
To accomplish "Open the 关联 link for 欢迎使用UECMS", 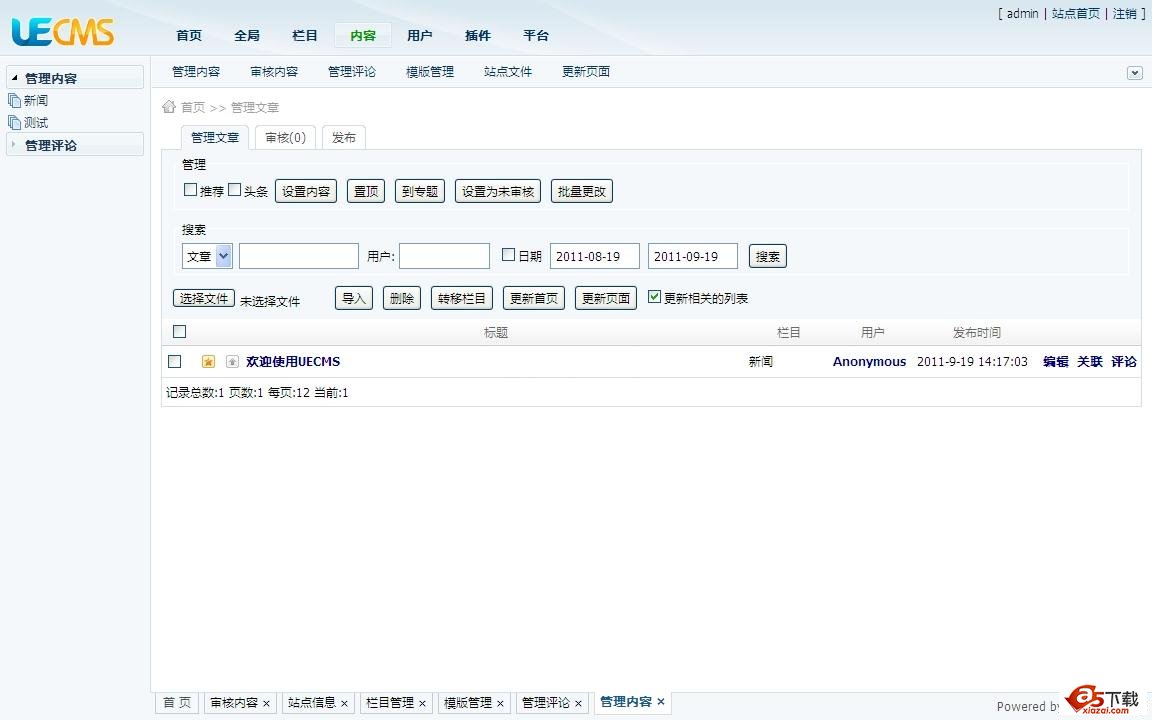I will [x=1090, y=361].
